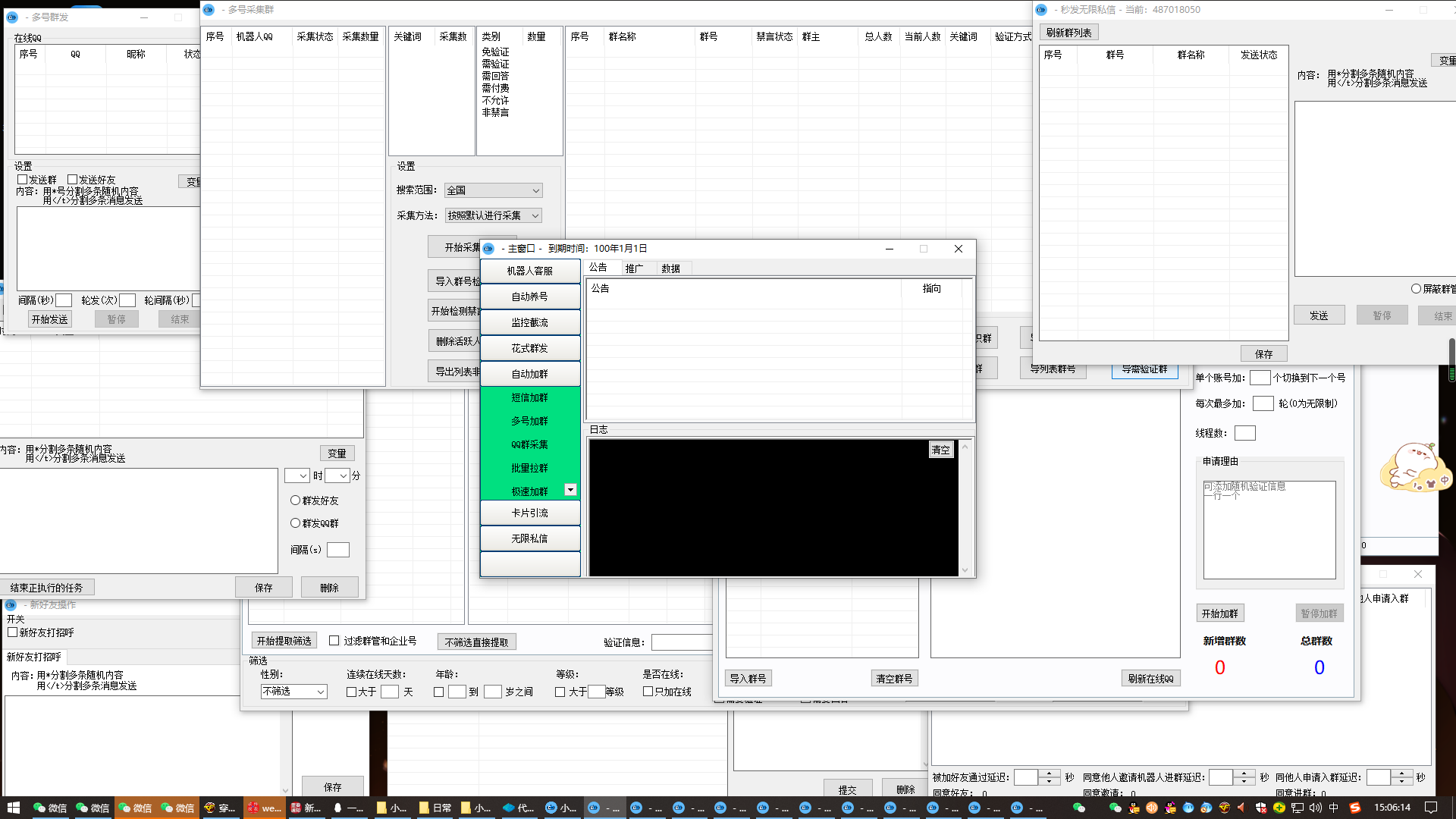Open the 性别 不筛选 dropdown
Screen dimensions: 1456x819
pos(294,692)
